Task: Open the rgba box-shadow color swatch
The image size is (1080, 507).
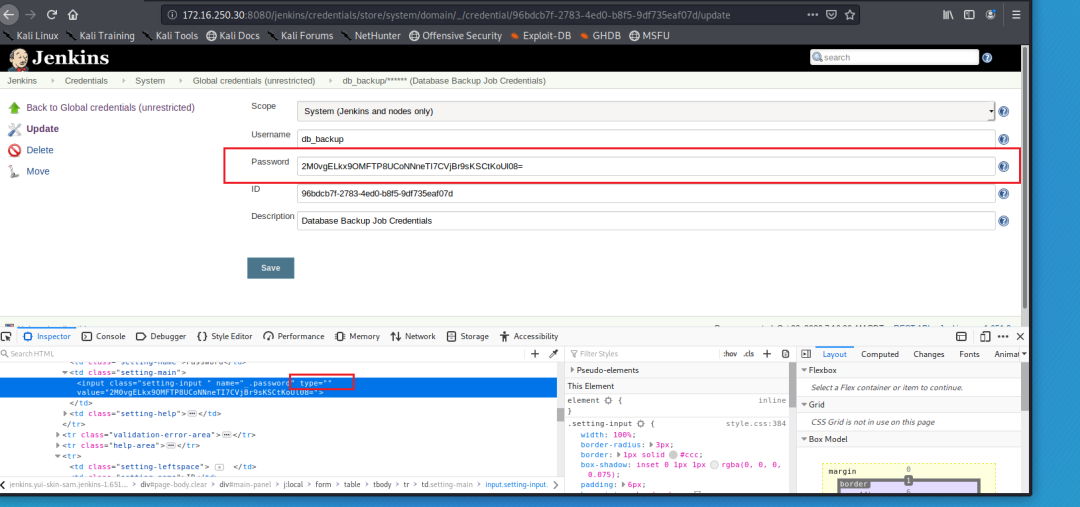Action: 714,465
